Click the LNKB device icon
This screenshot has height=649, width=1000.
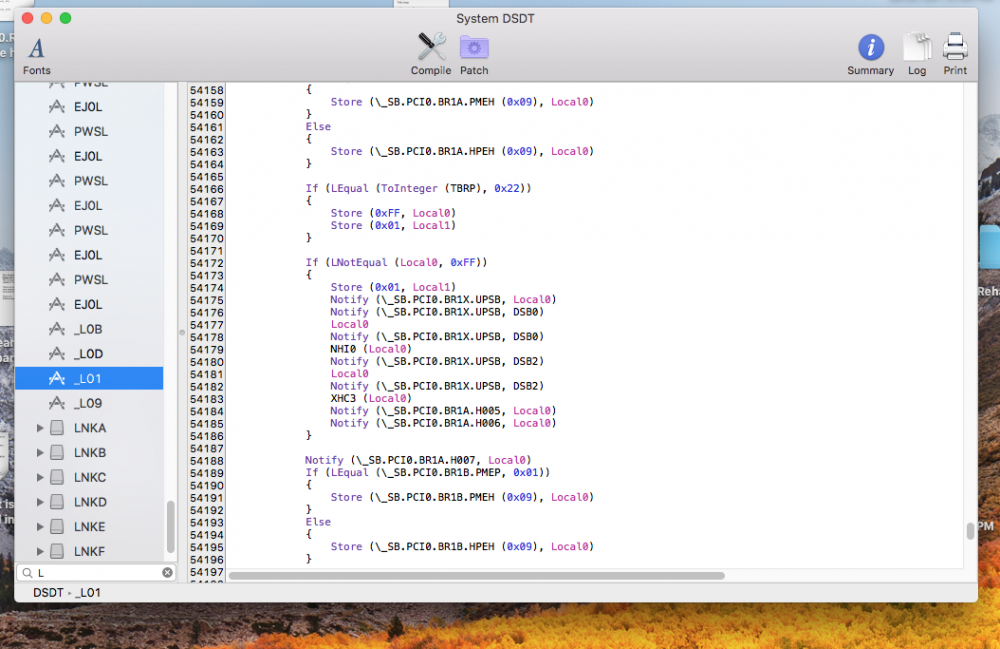[x=57, y=453]
